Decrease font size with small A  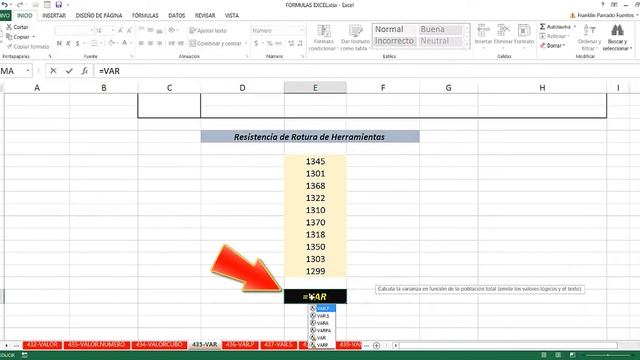129,31
